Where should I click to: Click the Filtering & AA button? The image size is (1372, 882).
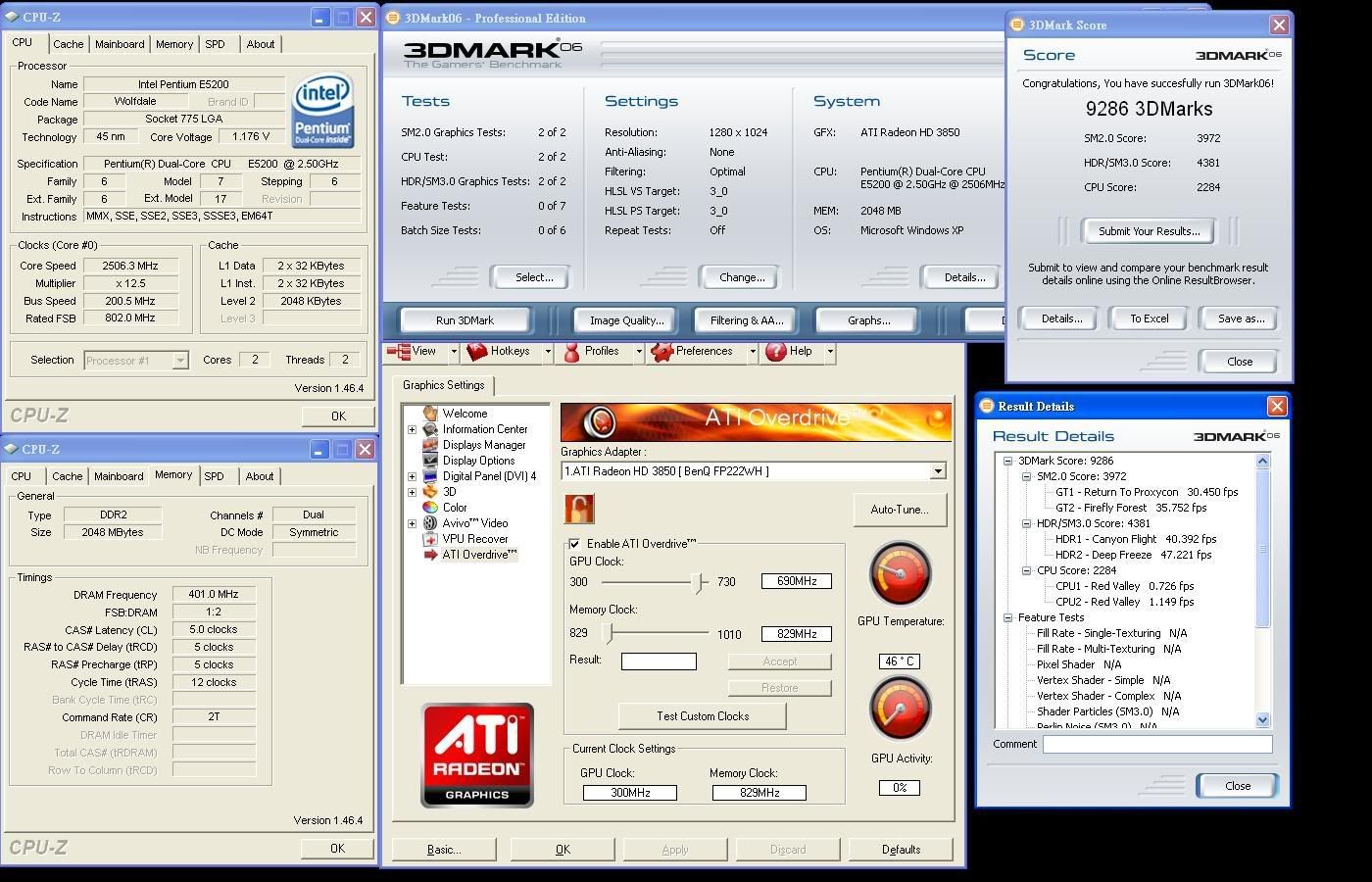(747, 320)
